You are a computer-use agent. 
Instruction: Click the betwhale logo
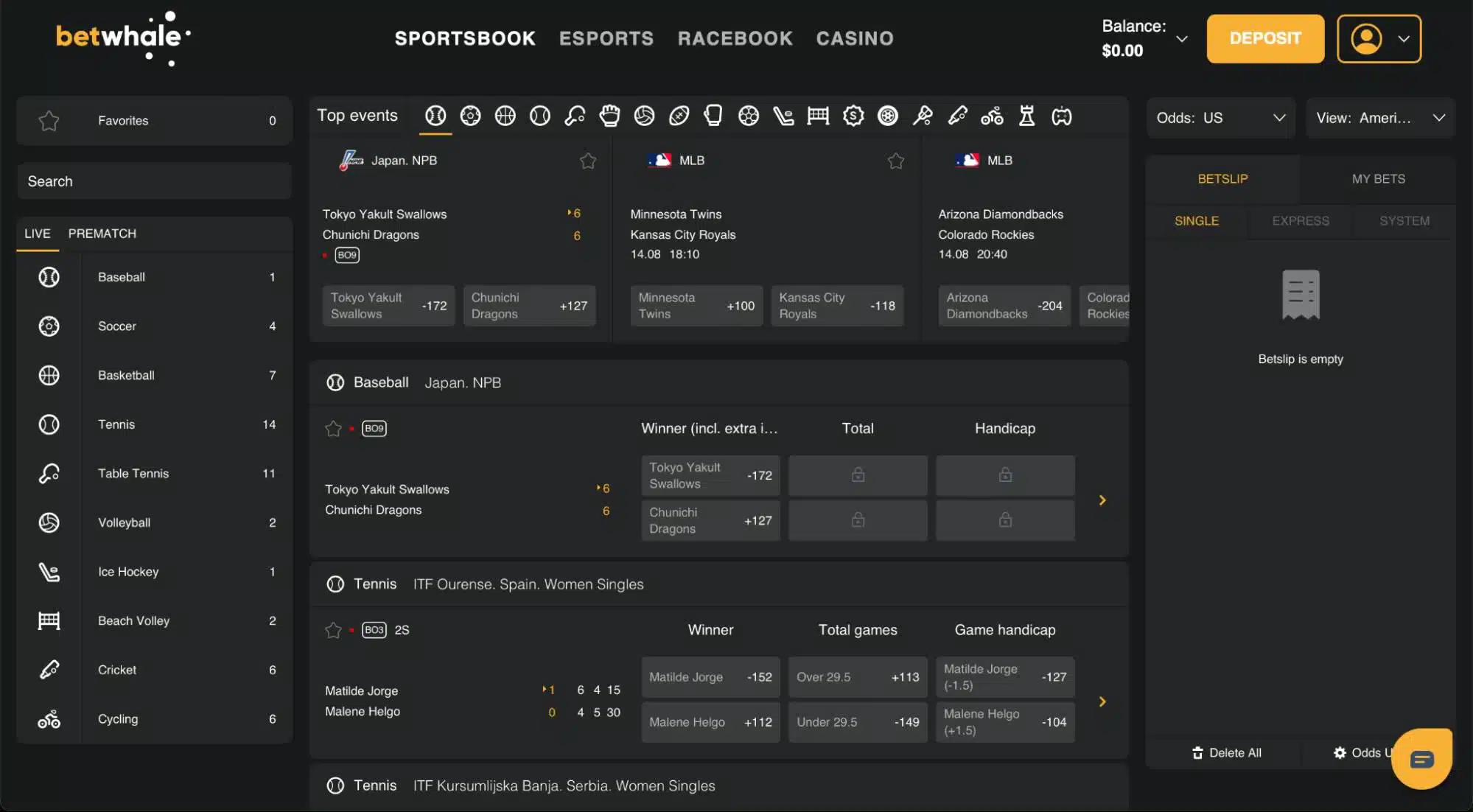(122, 38)
